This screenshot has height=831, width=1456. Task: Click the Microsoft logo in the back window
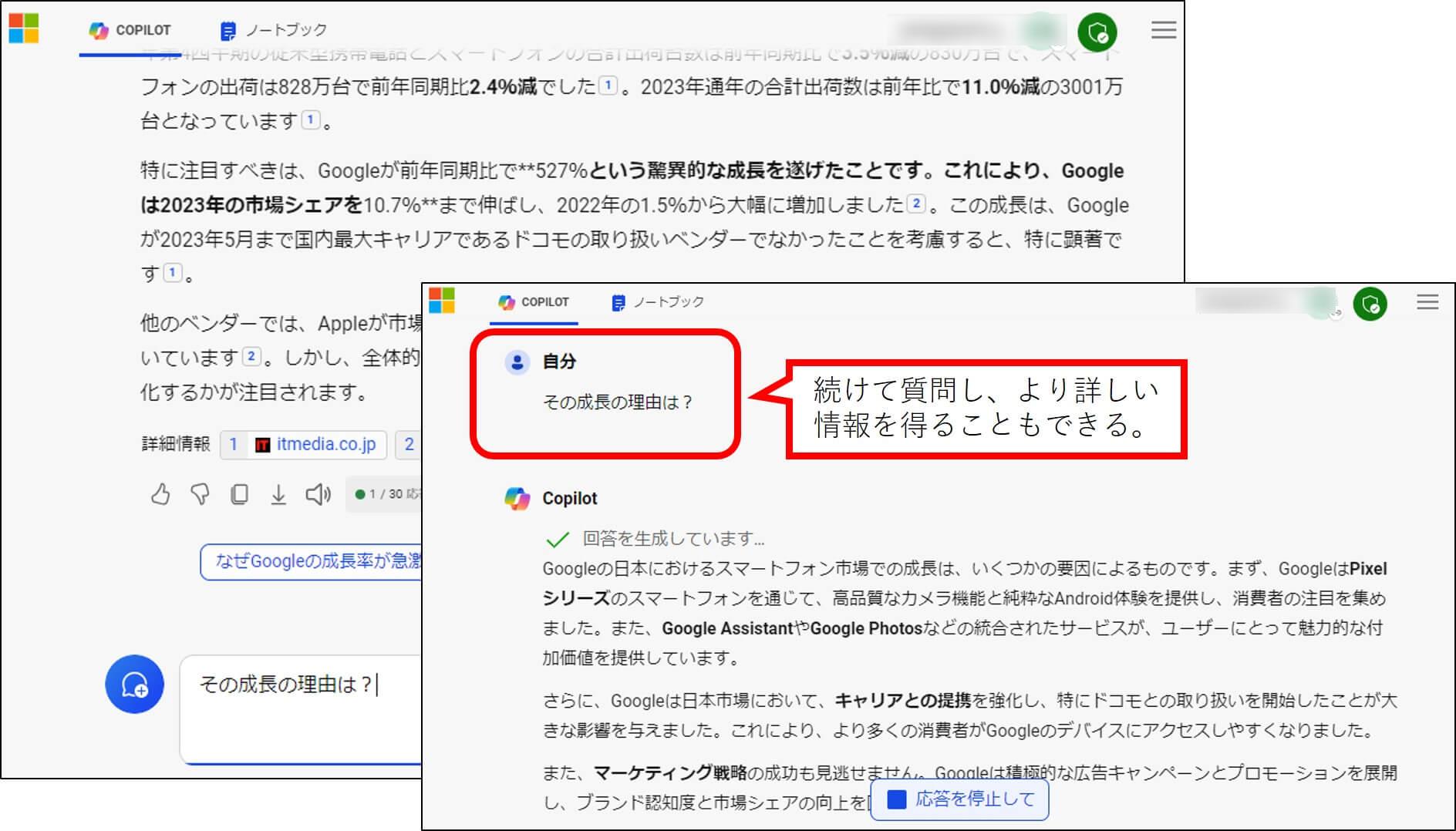click(23, 29)
